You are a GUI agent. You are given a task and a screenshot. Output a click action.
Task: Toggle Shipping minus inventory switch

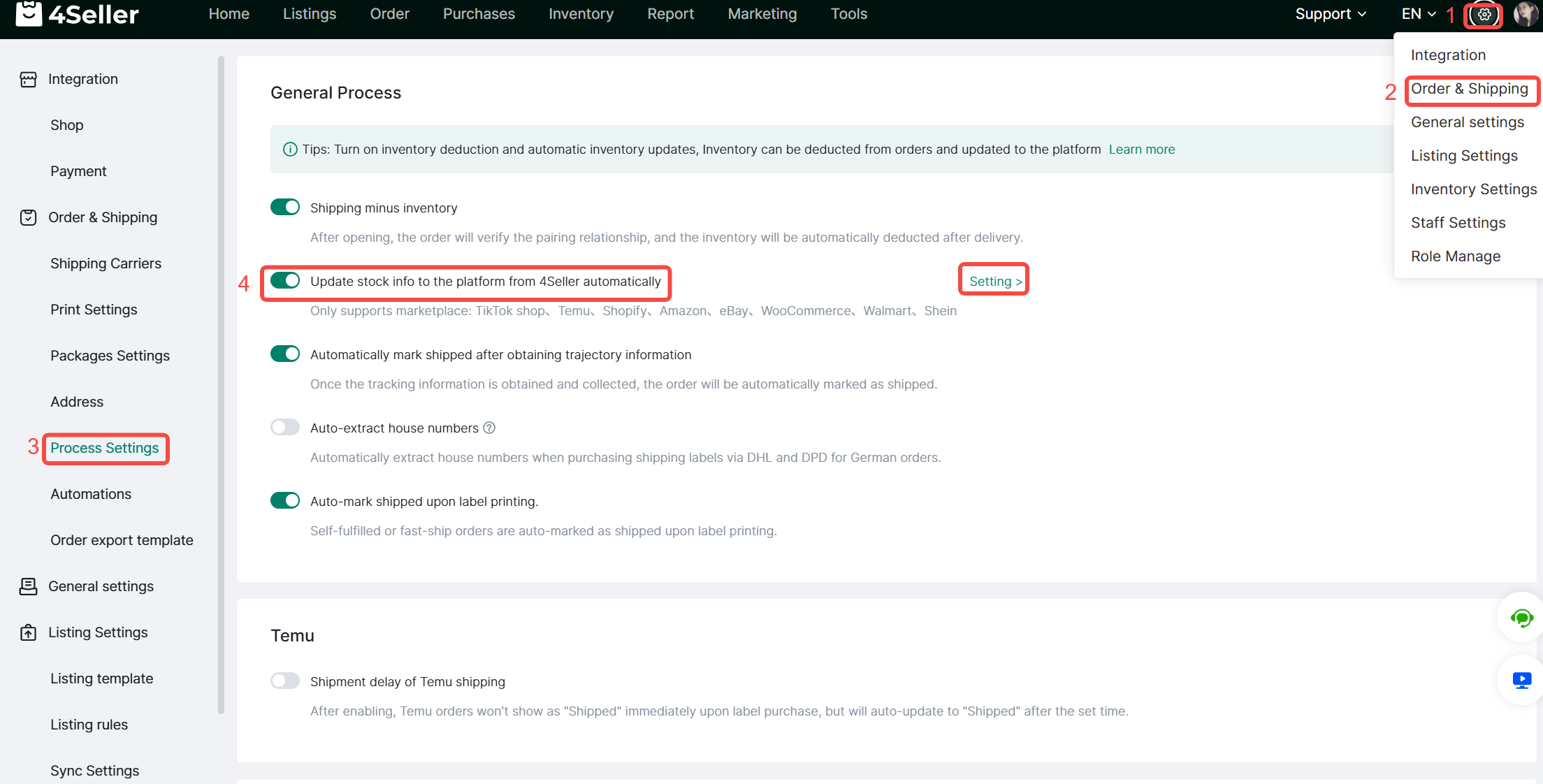(x=285, y=207)
